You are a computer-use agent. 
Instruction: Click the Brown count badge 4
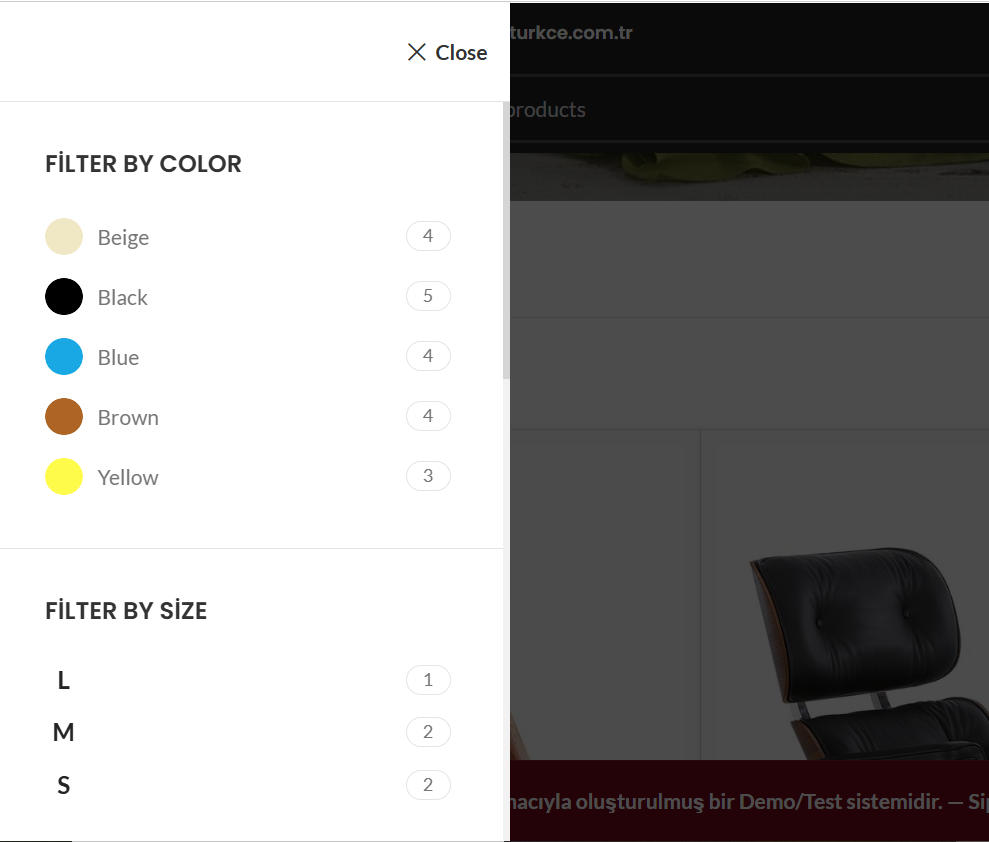pos(428,416)
